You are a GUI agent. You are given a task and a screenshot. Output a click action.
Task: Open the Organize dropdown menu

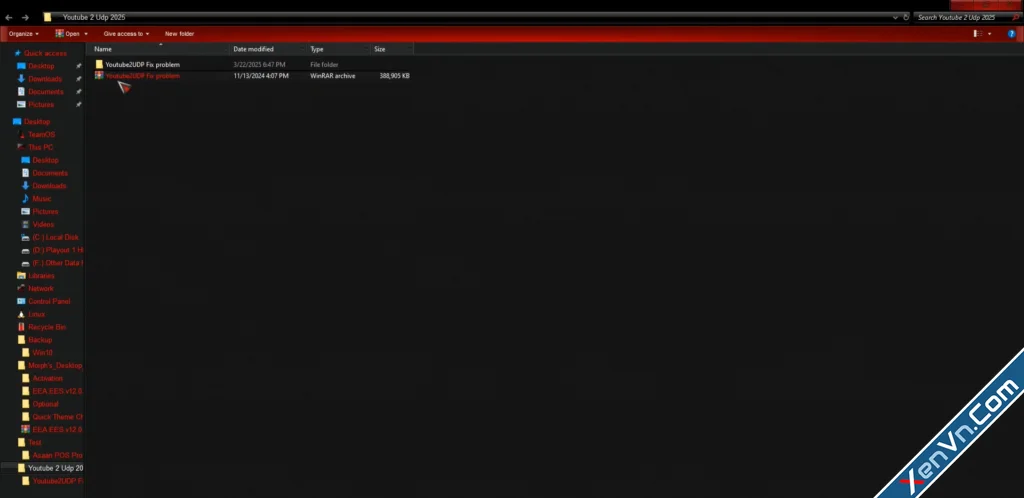pos(24,34)
